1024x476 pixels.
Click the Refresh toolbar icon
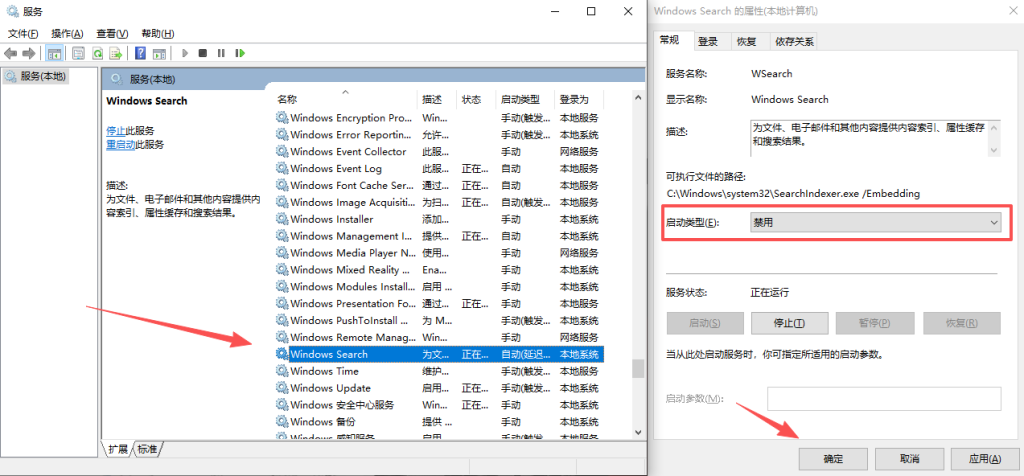(98, 53)
